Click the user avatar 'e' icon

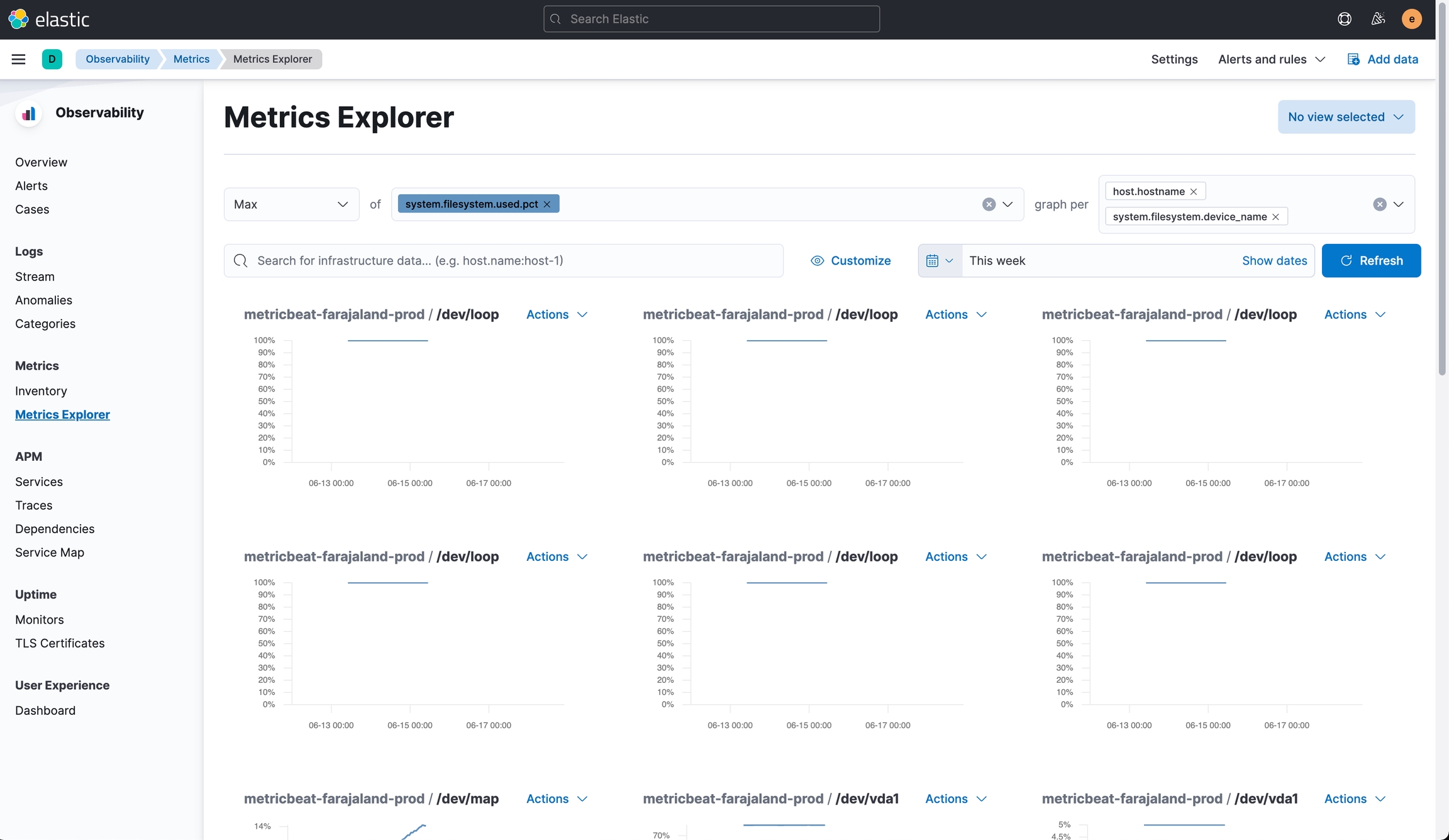pos(1411,19)
